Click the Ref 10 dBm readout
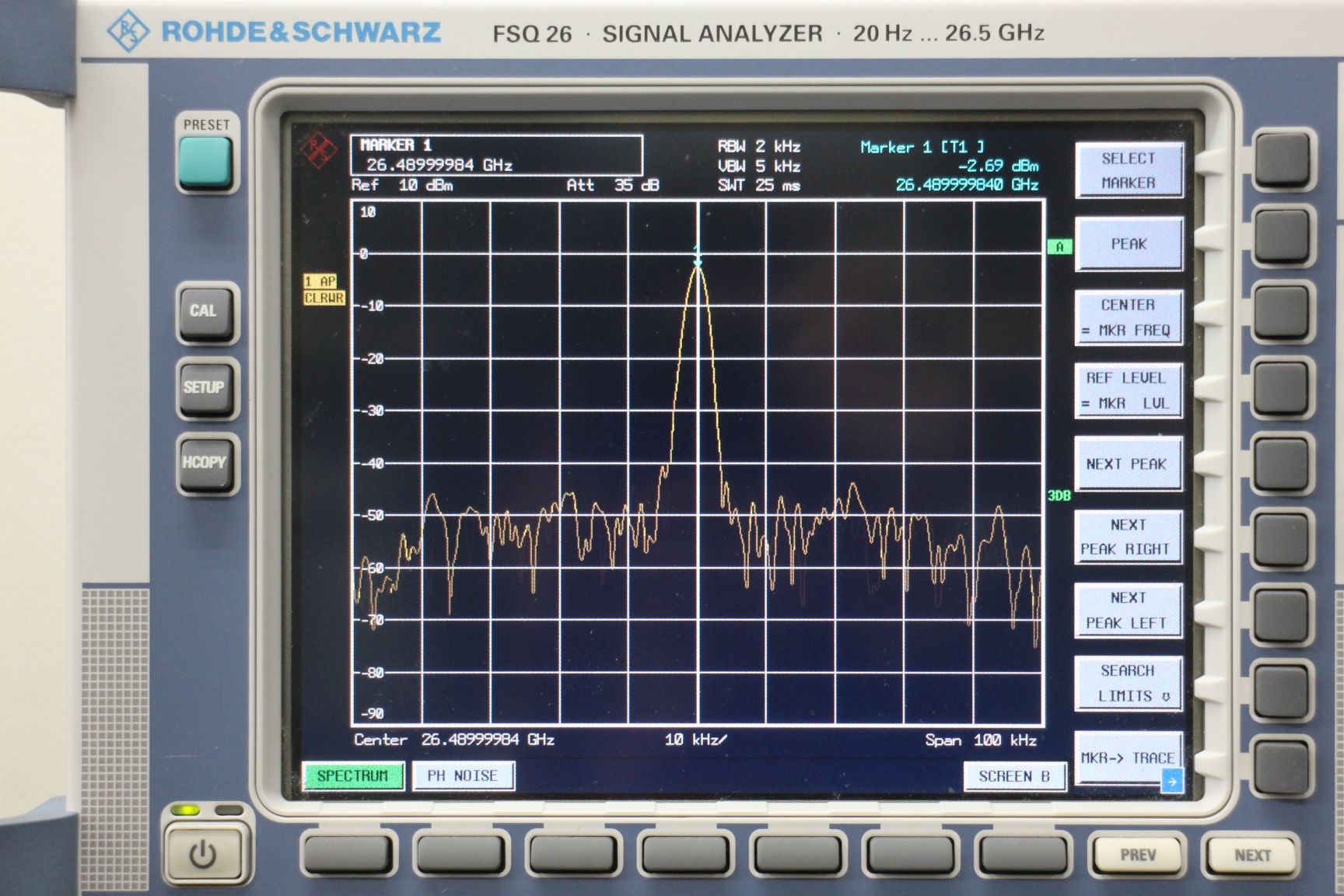 point(402,185)
